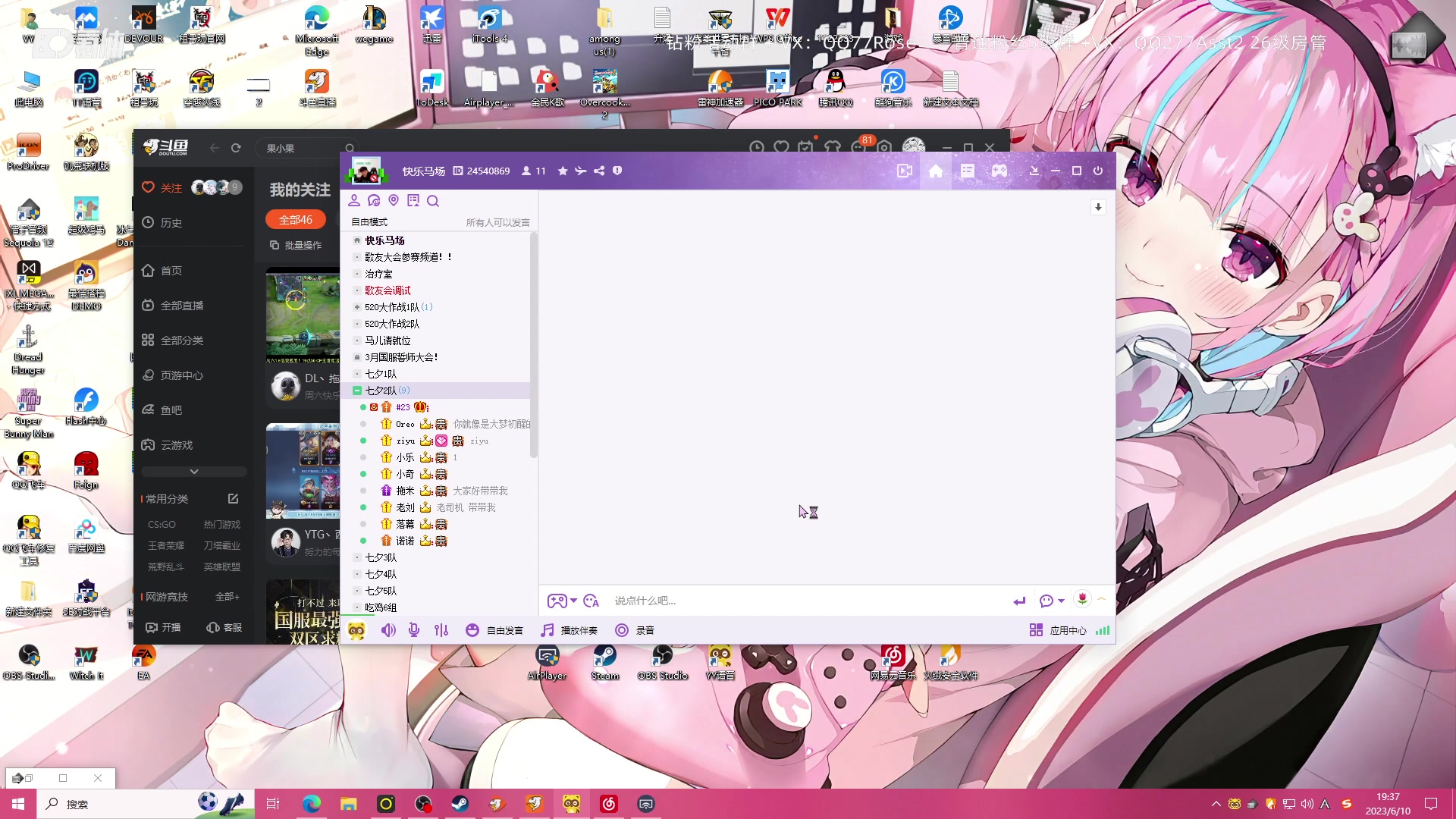1456x819 pixels.
Task: Open 关注 tab in Douyu sidebar
Action: [x=171, y=188]
